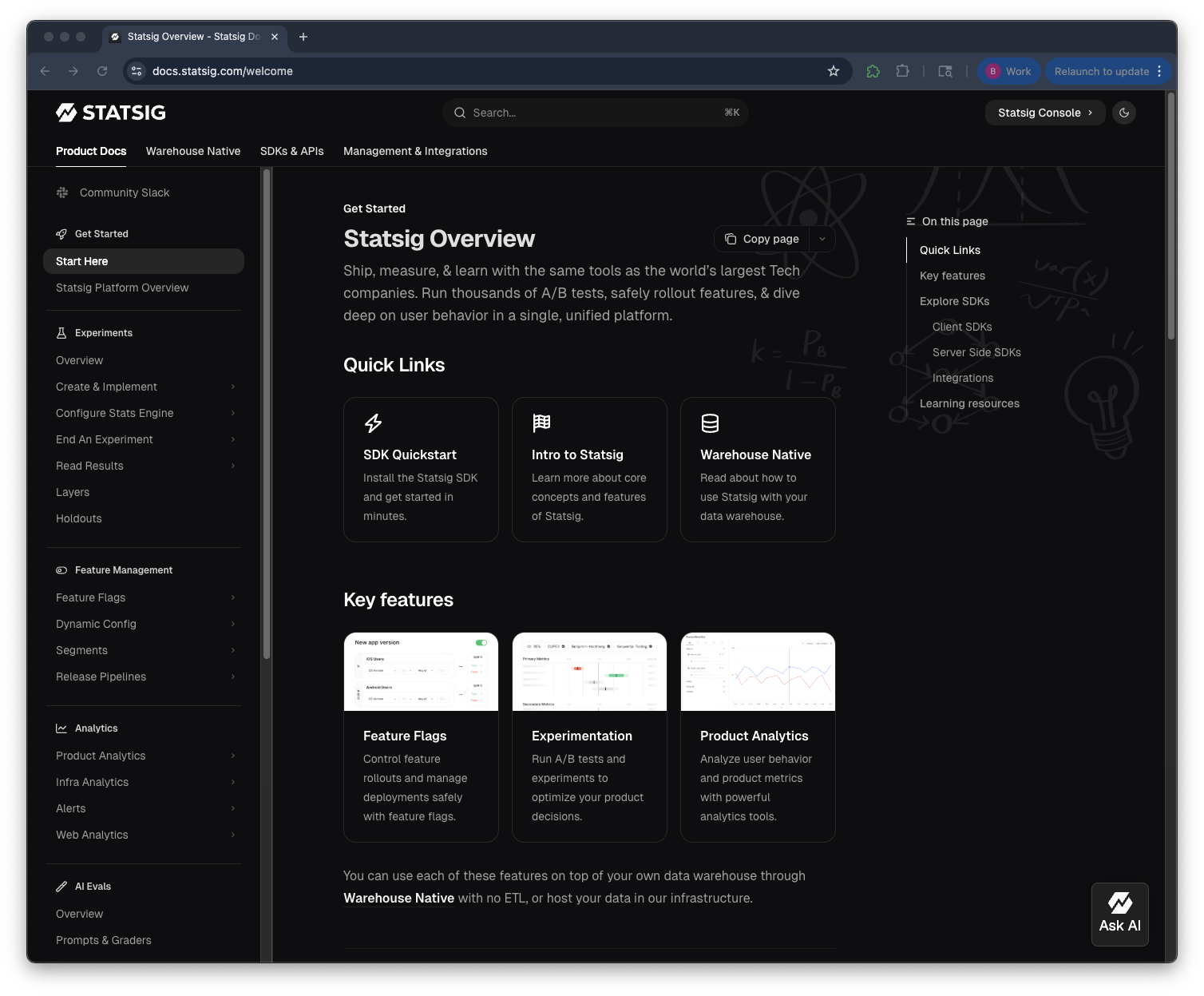Open Chrome menu three dots
The width and height of the screenshot is (1204, 996).
[1159, 71]
